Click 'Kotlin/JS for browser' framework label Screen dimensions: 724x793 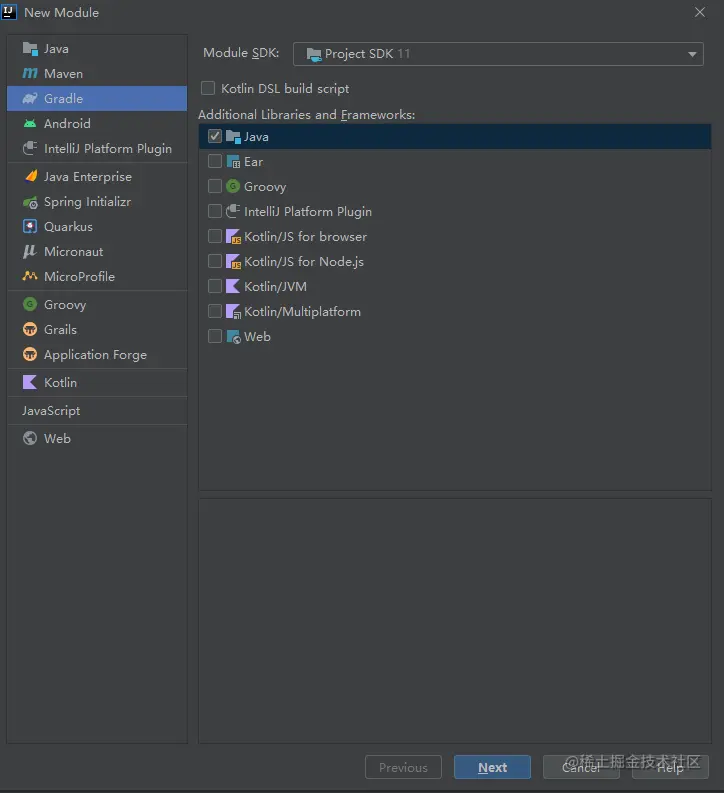(x=305, y=237)
